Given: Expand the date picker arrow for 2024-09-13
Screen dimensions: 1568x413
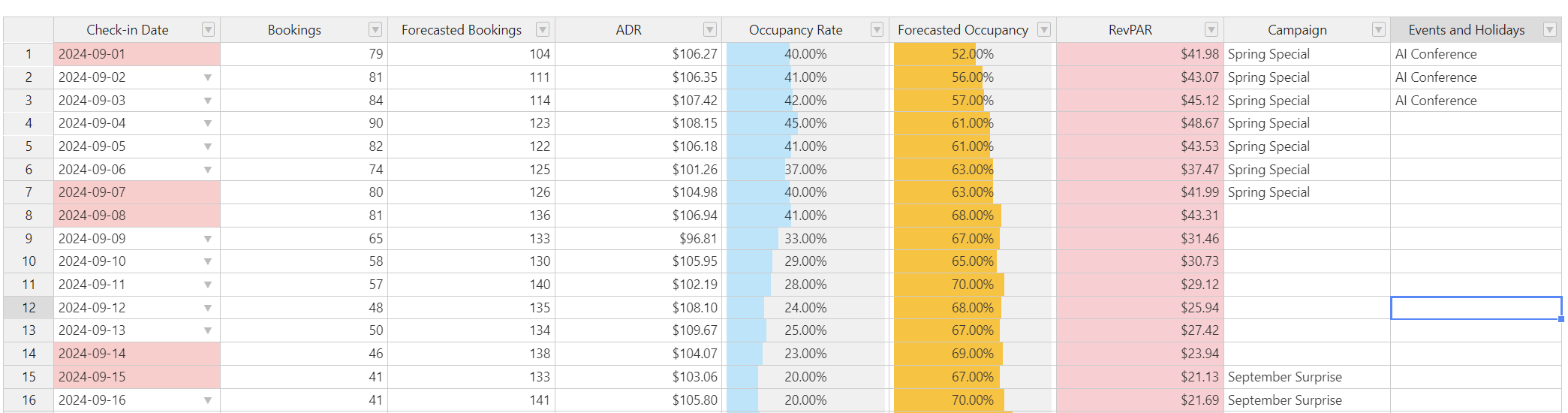Looking at the screenshot, I should 208,331.
